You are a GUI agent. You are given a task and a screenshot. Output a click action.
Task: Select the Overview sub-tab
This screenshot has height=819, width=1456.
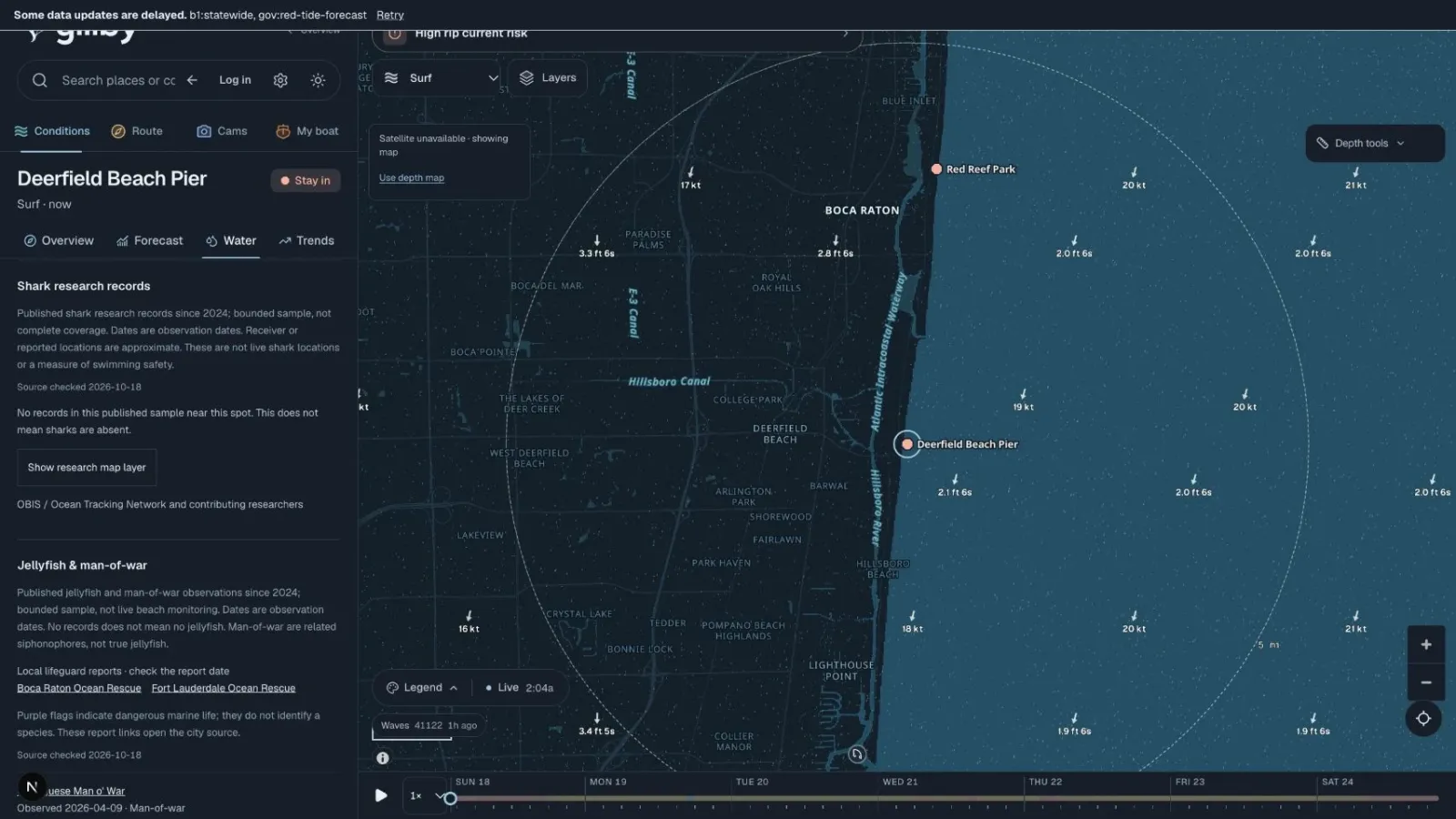(58, 241)
